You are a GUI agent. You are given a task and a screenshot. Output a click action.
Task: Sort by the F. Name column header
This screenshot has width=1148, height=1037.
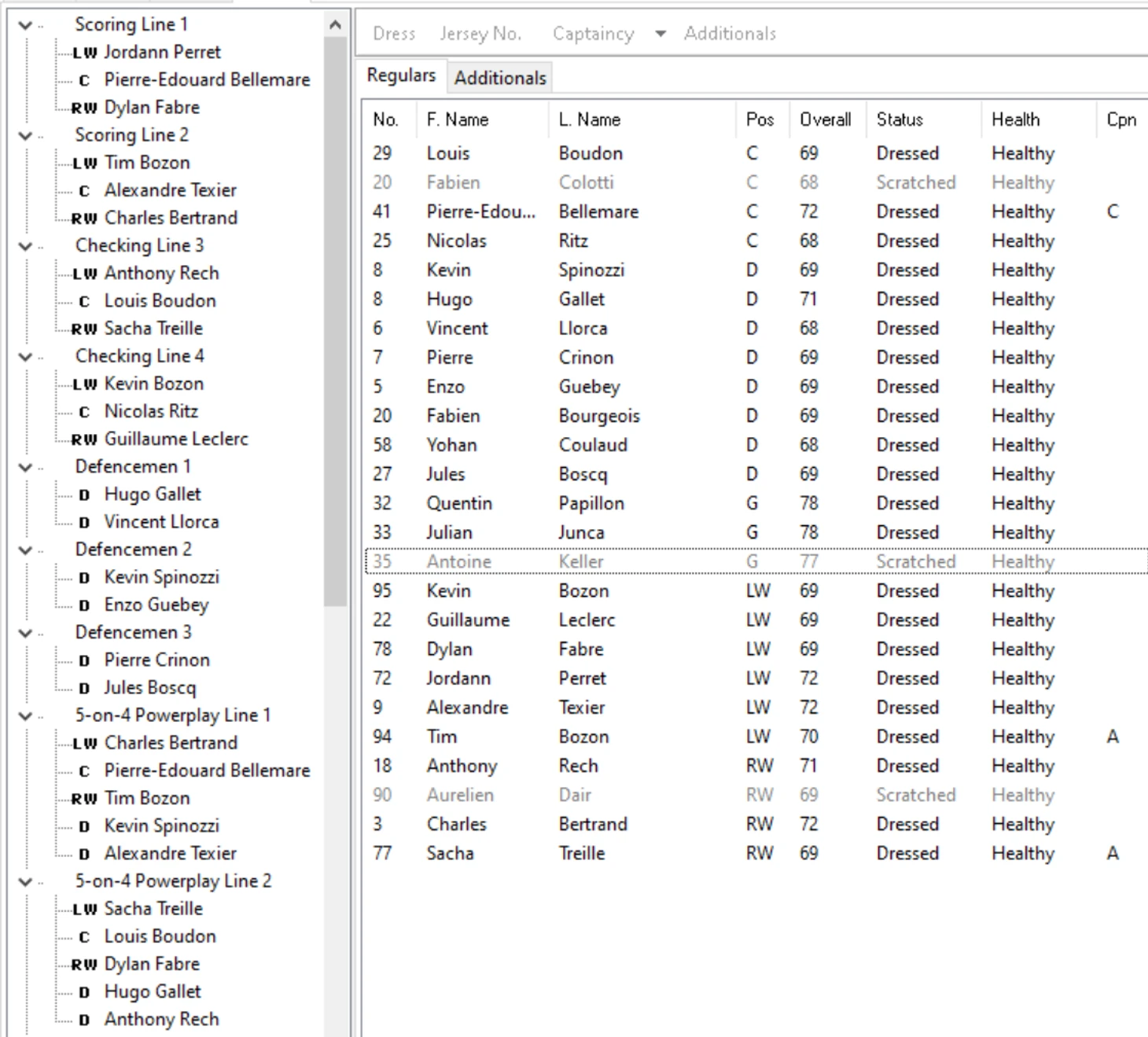pyautogui.click(x=483, y=120)
